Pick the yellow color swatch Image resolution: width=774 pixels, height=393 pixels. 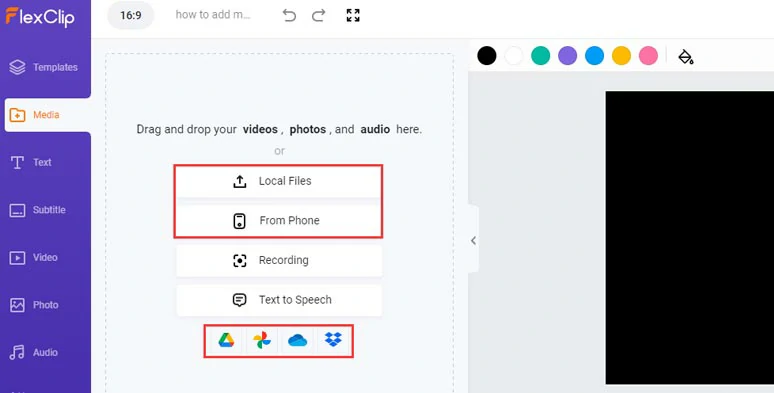coord(621,56)
